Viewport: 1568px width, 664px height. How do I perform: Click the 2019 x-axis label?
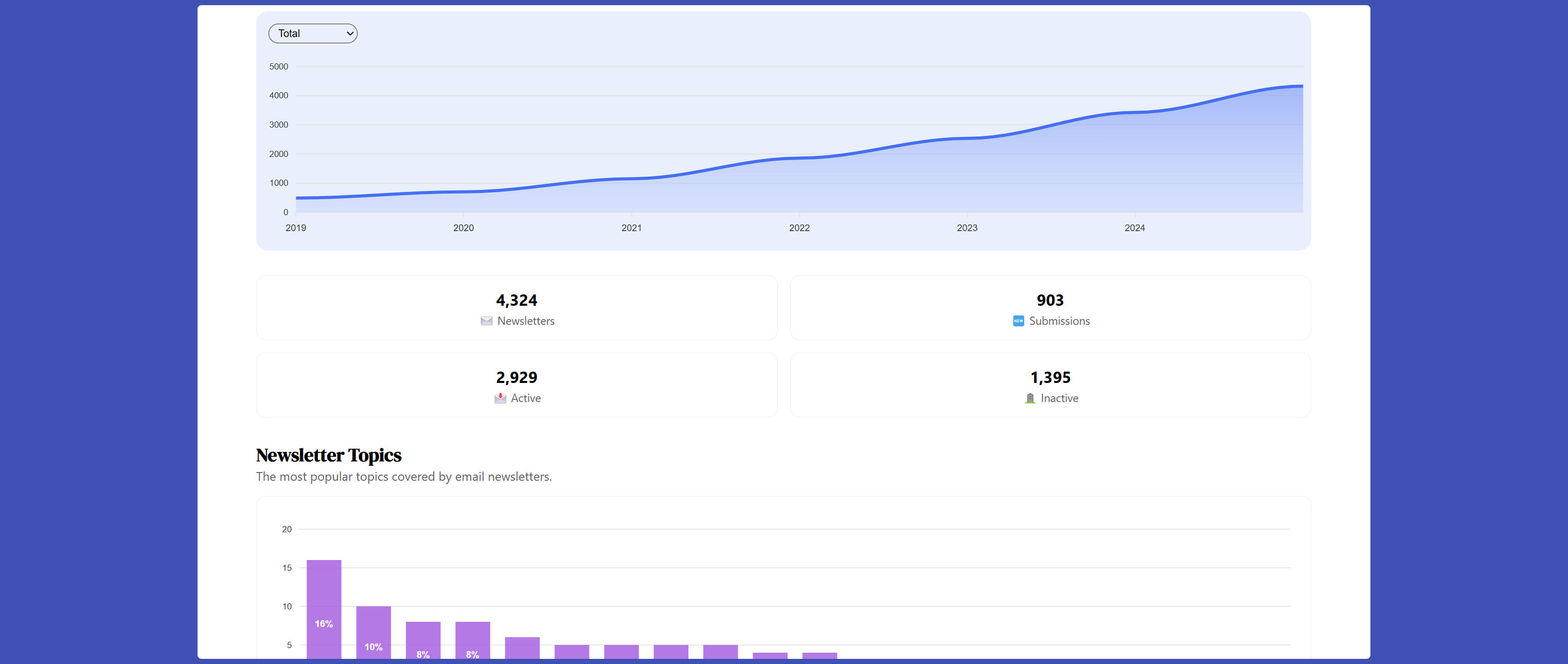point(296,228)
